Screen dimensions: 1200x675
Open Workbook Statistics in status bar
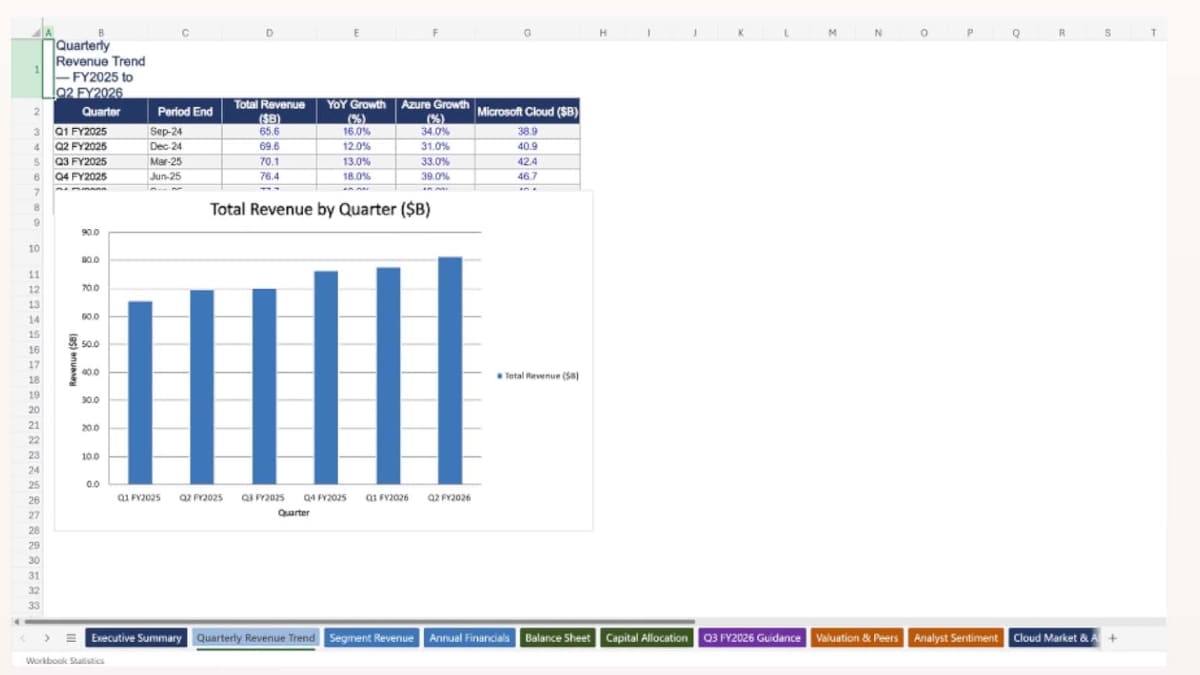coord(65,661)
